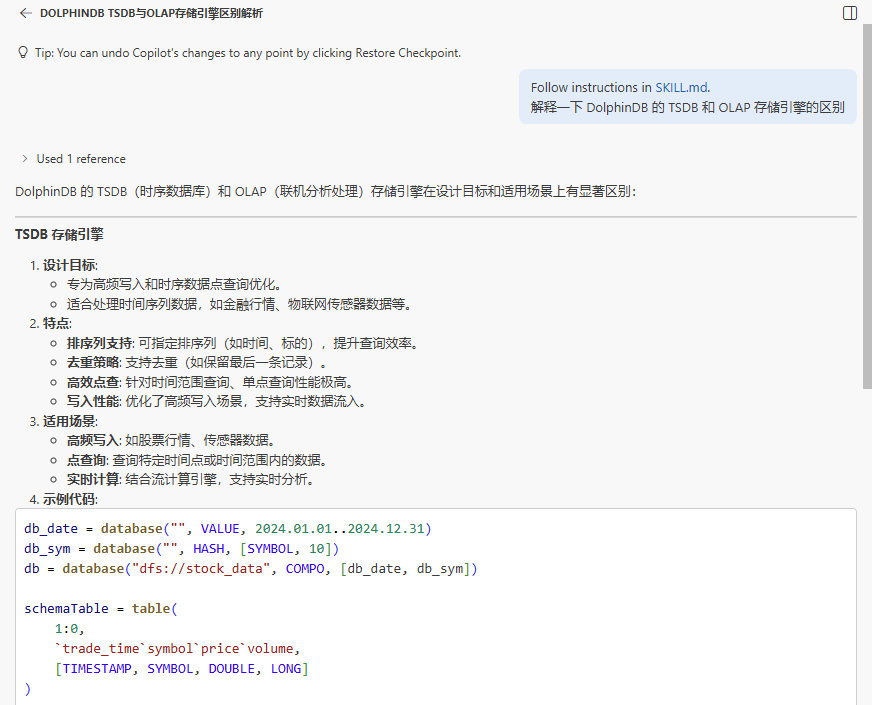Click '实时计算' bullet text
The image size is (872, 705).
coord(93,479)
